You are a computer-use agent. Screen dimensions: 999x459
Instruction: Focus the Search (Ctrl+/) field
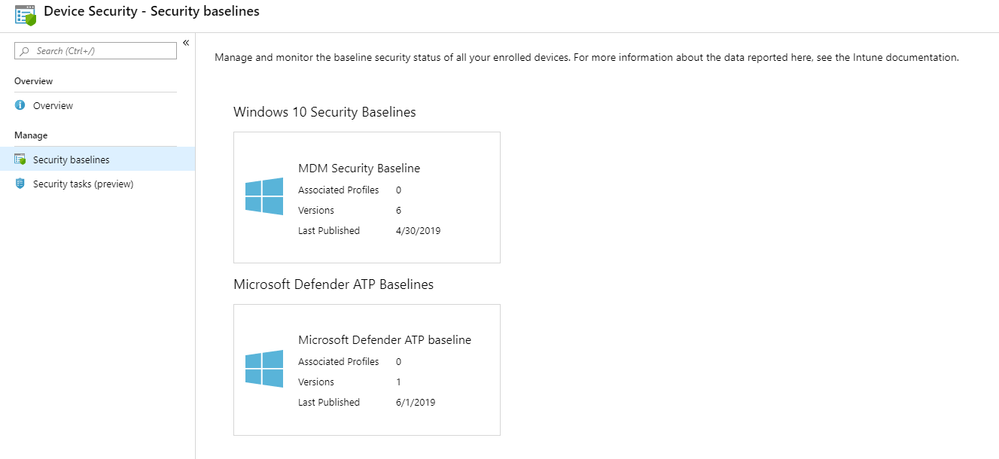pyautogui.click(x=96, y=51)
